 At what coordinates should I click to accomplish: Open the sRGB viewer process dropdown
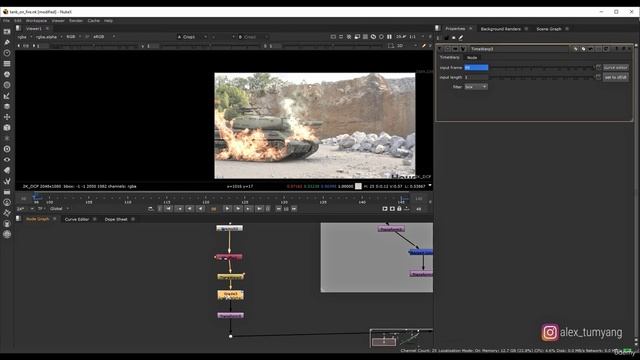104,37
